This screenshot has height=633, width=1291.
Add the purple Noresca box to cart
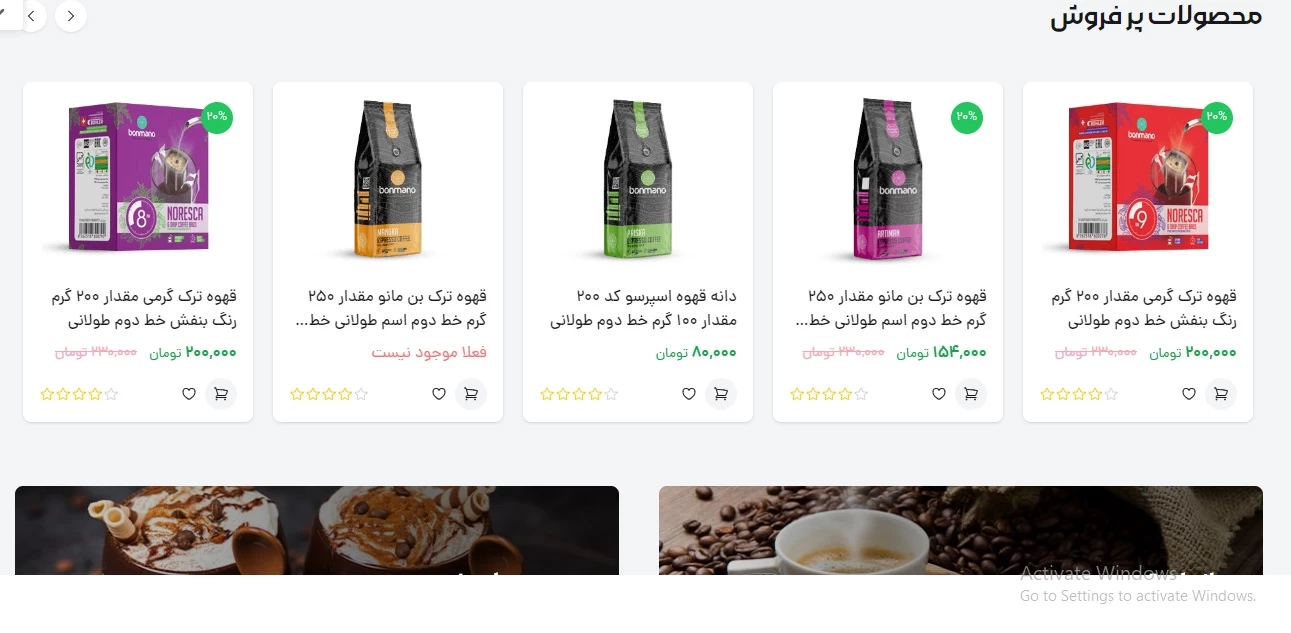point(220,394)
